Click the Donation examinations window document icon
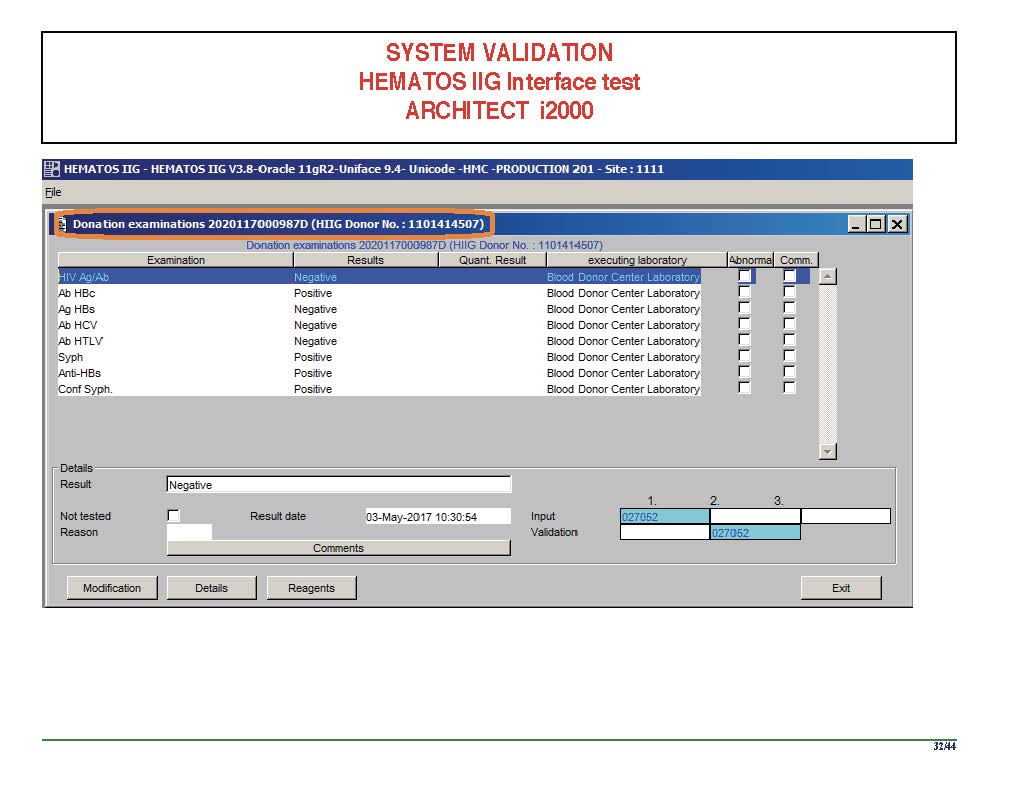Viewport: 1018px width, 794px height. [x=63, y=224]
